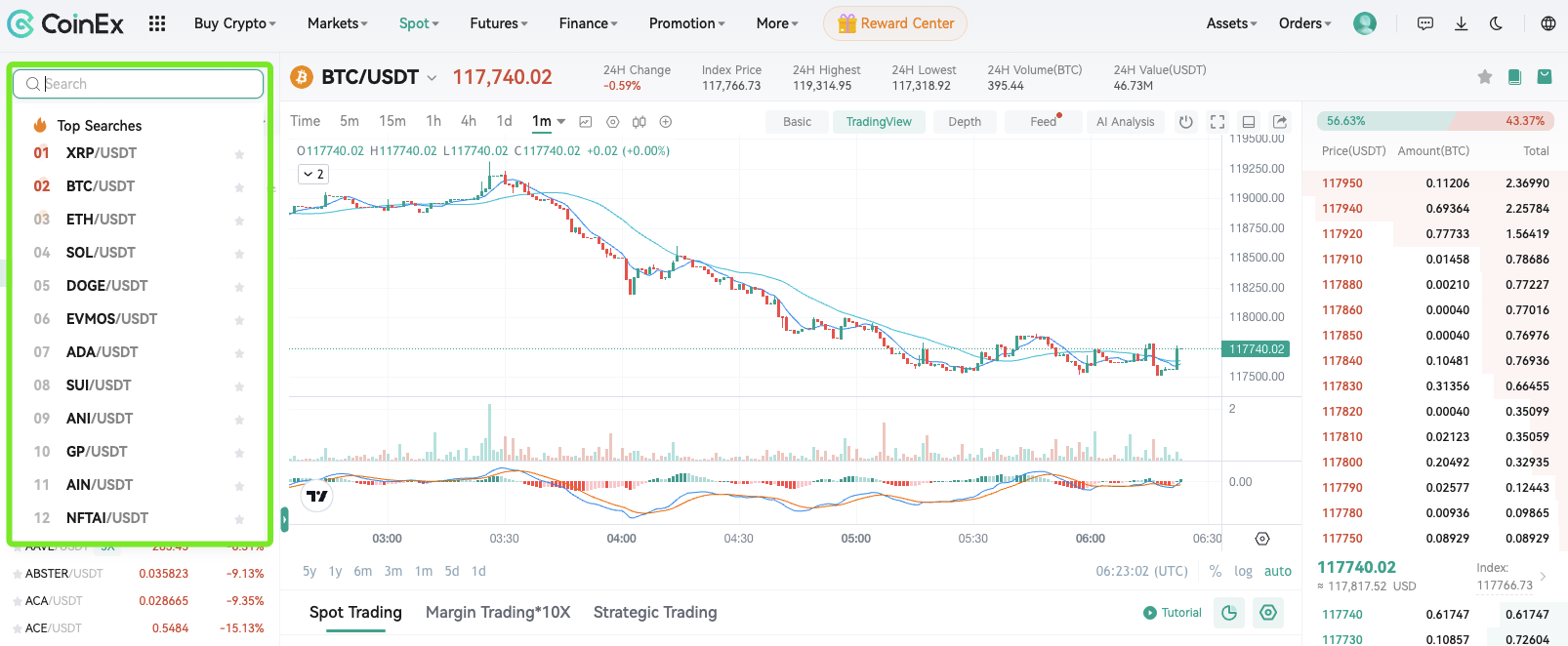Open the Orders dropdown

click(x=1305, y=23)
